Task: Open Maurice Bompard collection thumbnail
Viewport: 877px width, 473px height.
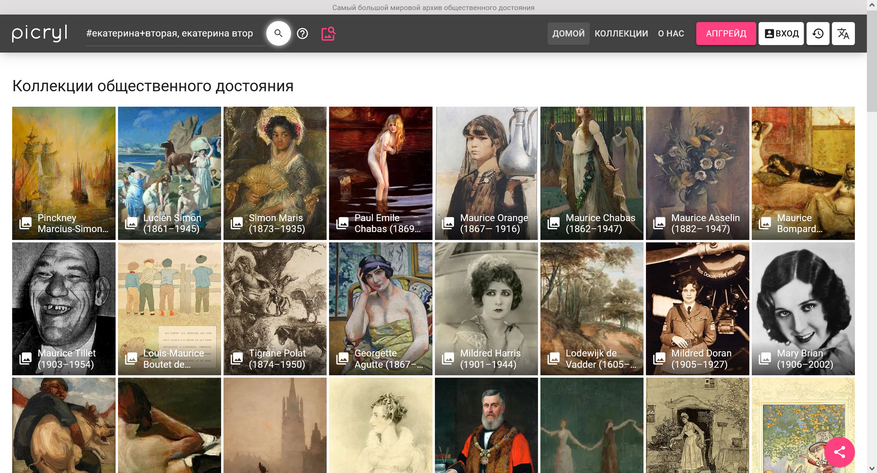Action: pos(803,173)
